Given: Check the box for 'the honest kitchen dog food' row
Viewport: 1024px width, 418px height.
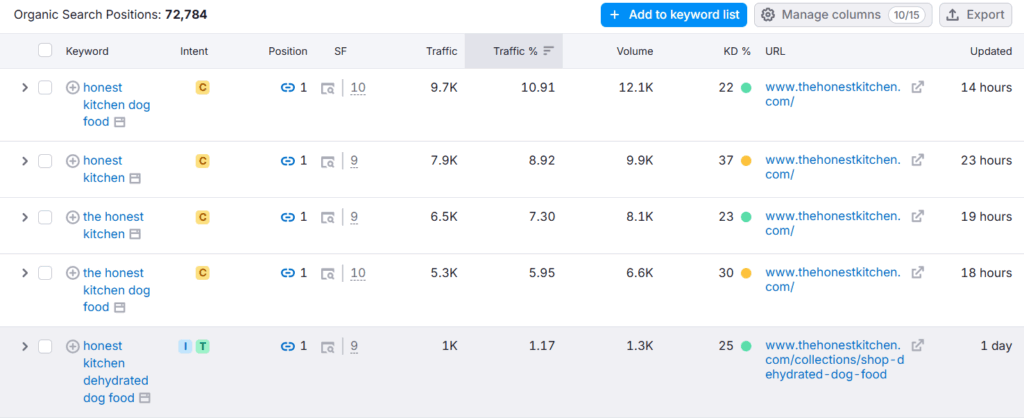Looking at the screenshot, I should [45, 273].
